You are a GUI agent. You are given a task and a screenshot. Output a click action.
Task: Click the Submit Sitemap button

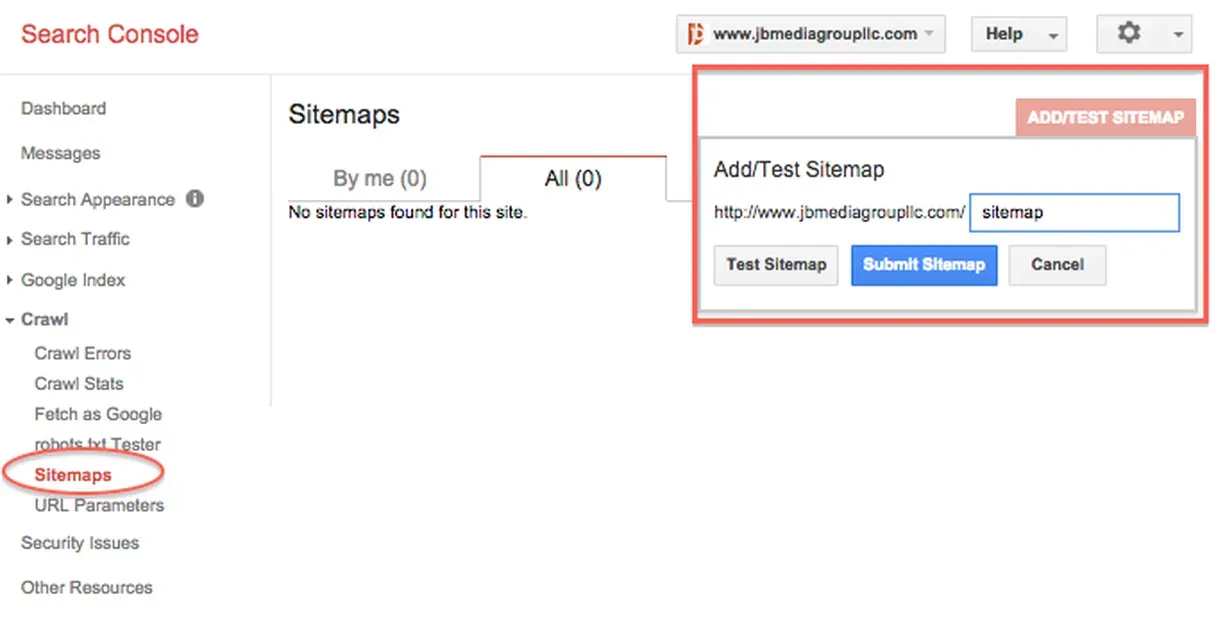click(x=923, y=264)
